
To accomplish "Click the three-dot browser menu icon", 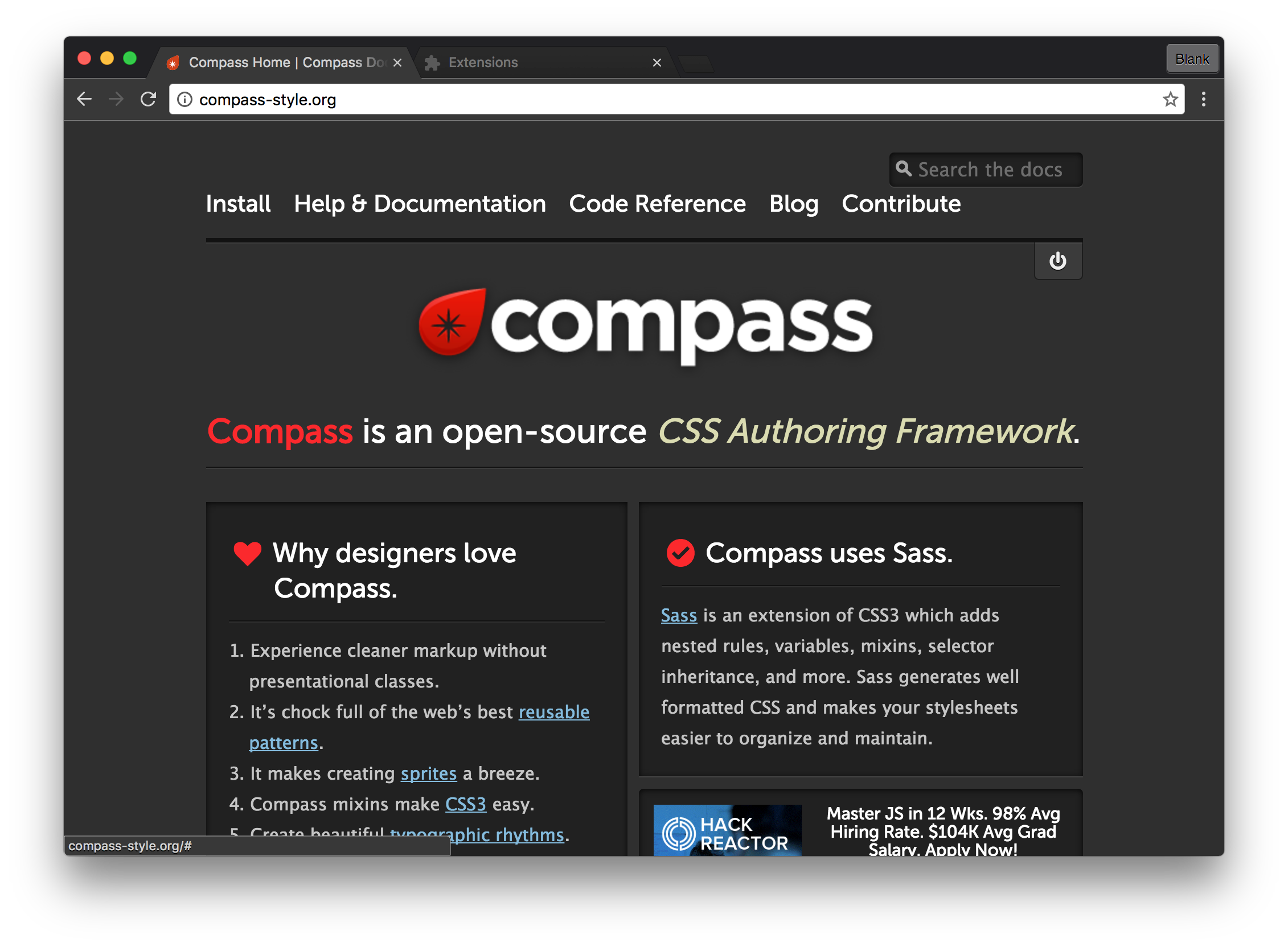I will [1203, 99].
